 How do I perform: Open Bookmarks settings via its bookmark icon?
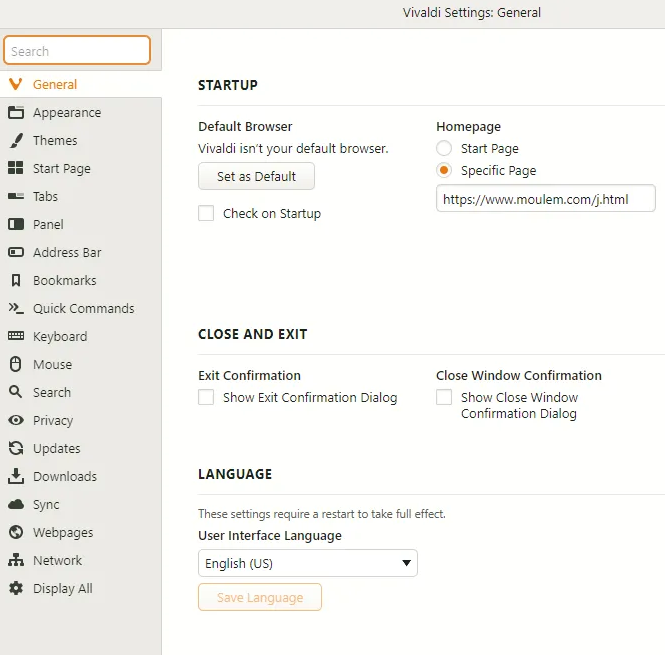coord(16,281)
